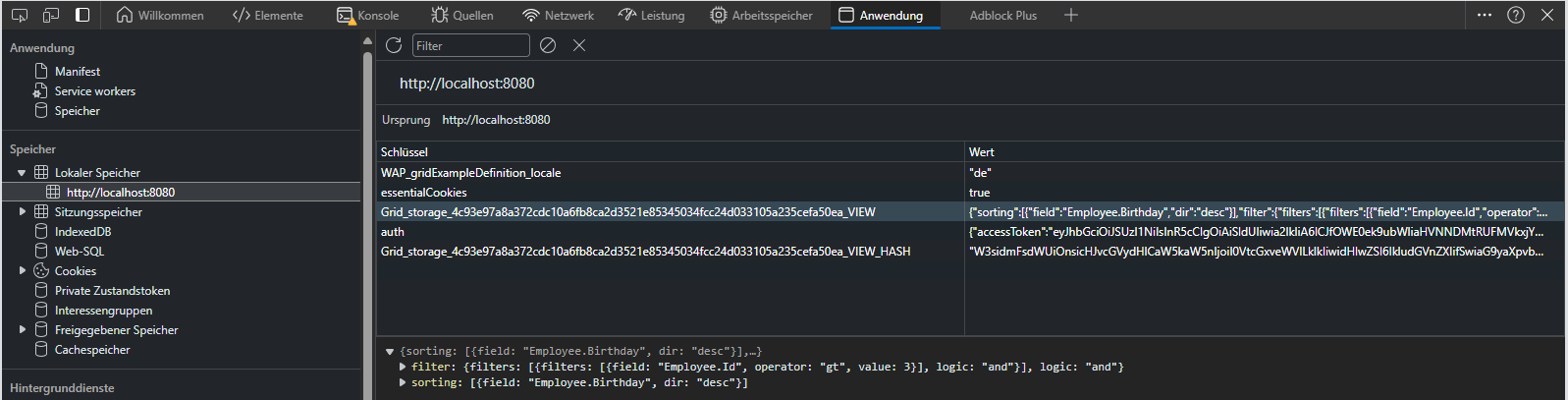Open the more options ellipsis menu
Screen dimensions: 1568x400
click(1485, 15)
